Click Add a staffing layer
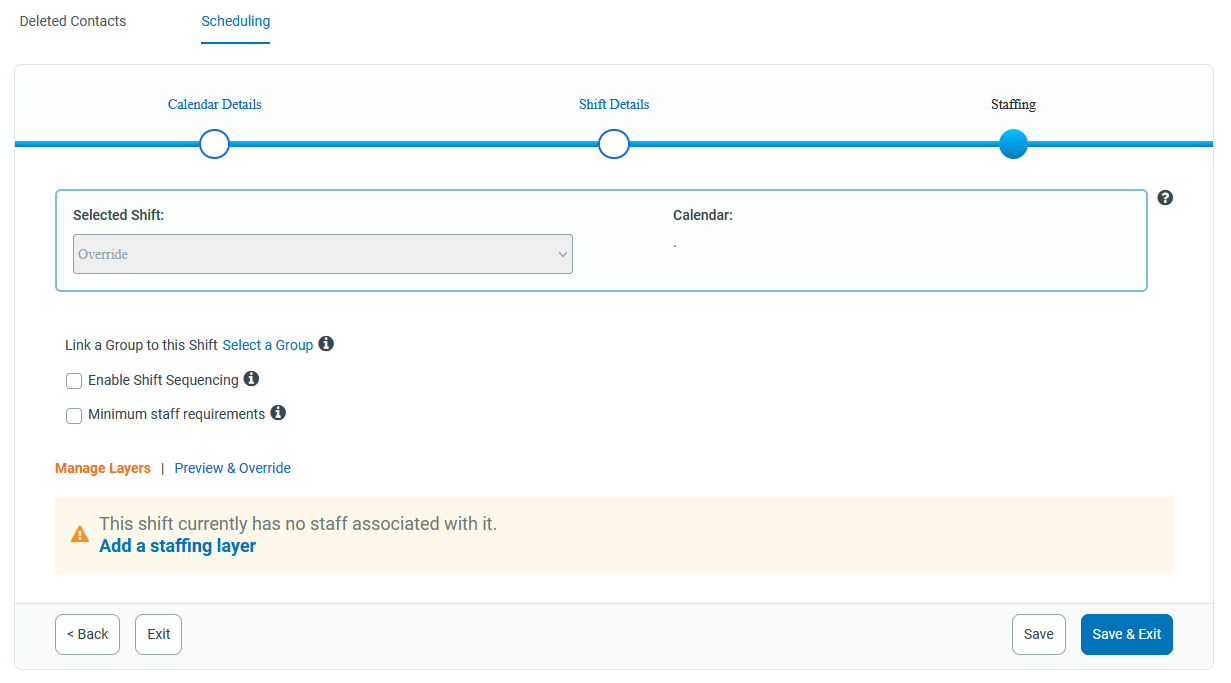 coord(177,546)
